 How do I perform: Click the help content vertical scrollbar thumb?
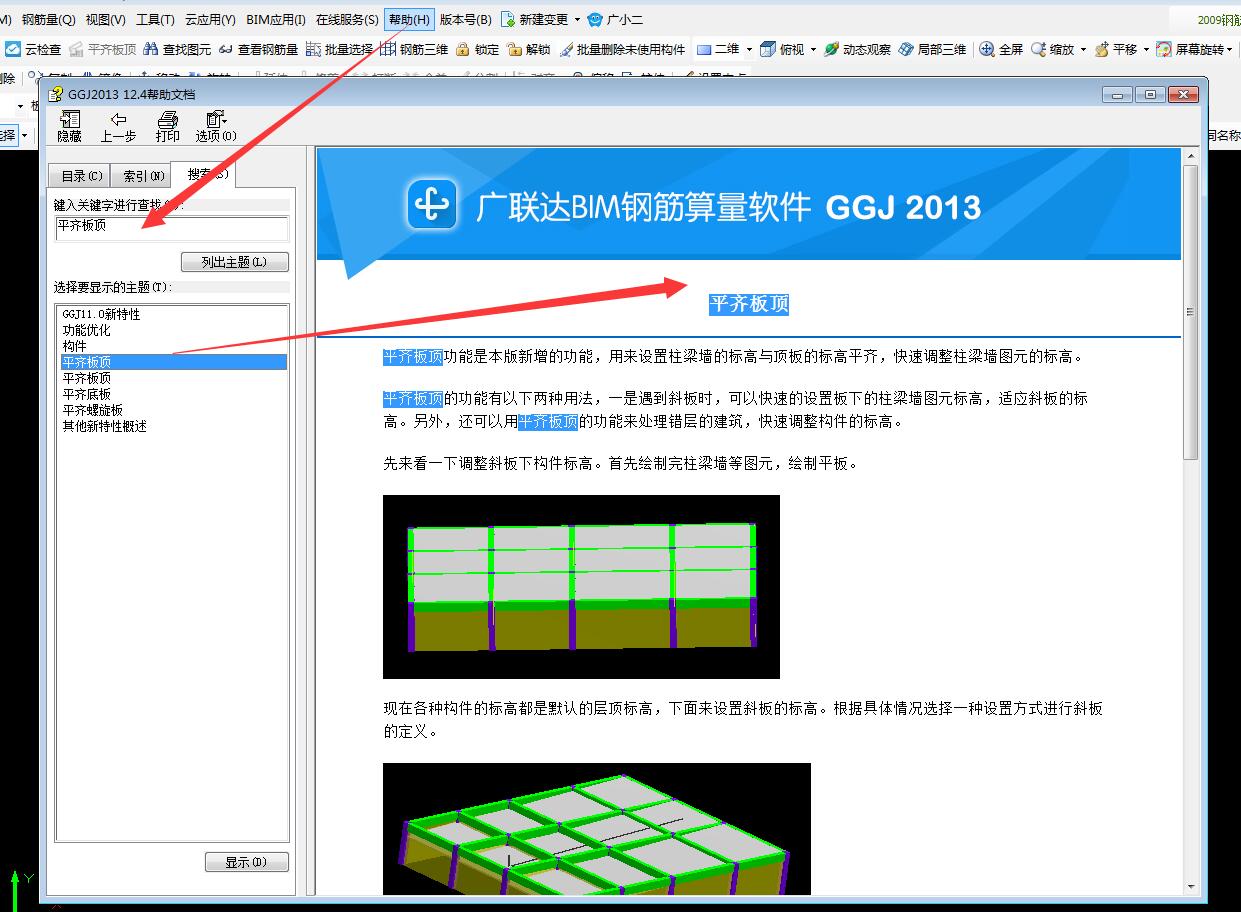pyautogui.click(x=1190, y=312)
